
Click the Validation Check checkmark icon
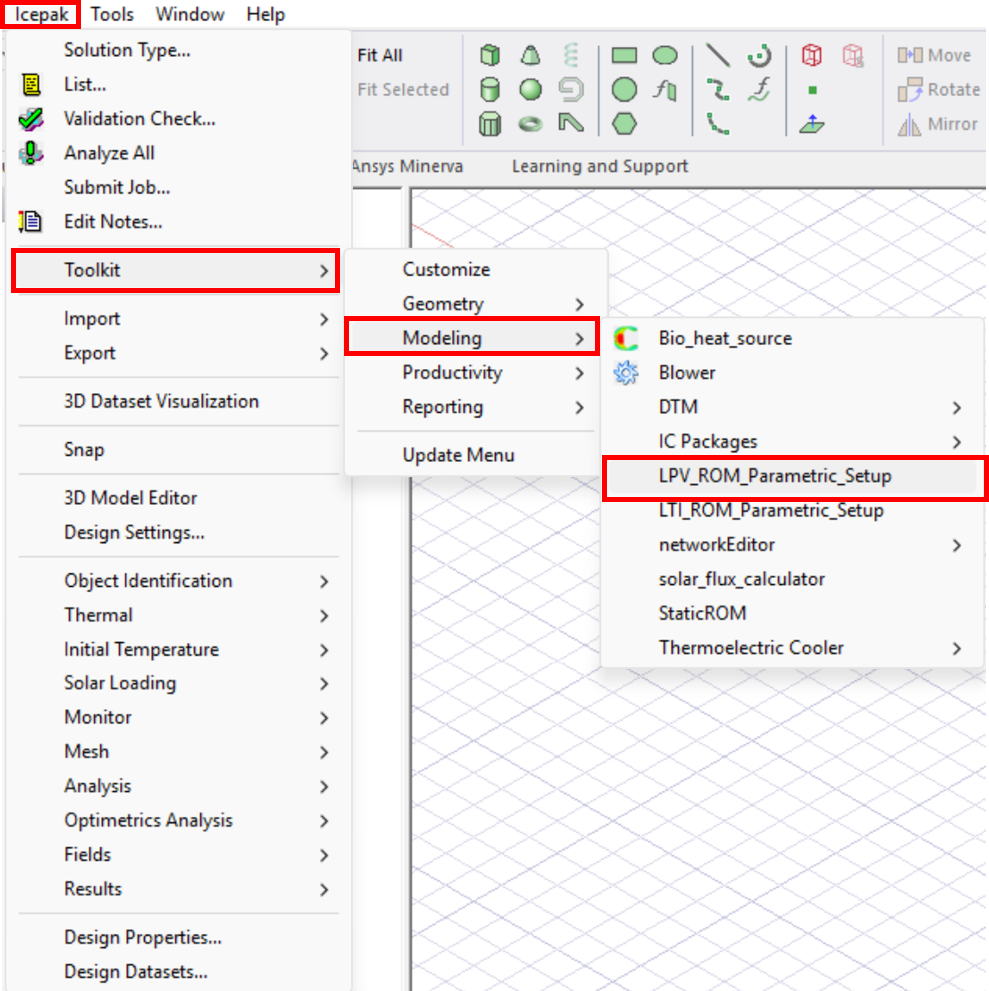coord(31,119)
